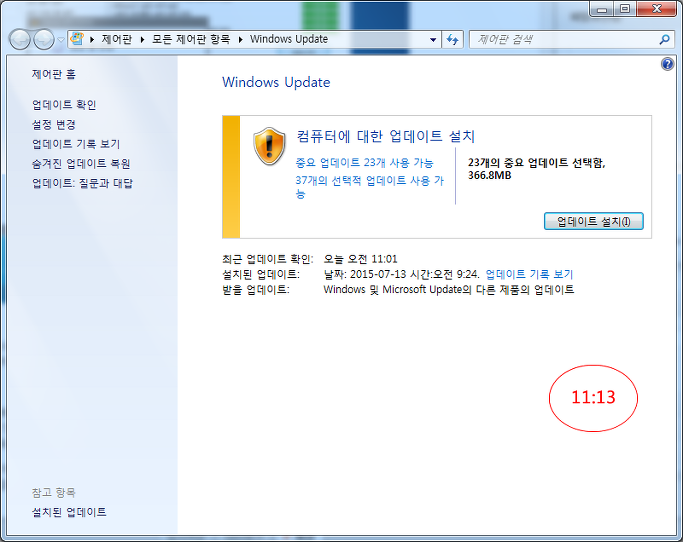Open 업데이트 기록 보기 in the sidebar
The height and width of the screenshot is (542, 683).
coord(76,144)
